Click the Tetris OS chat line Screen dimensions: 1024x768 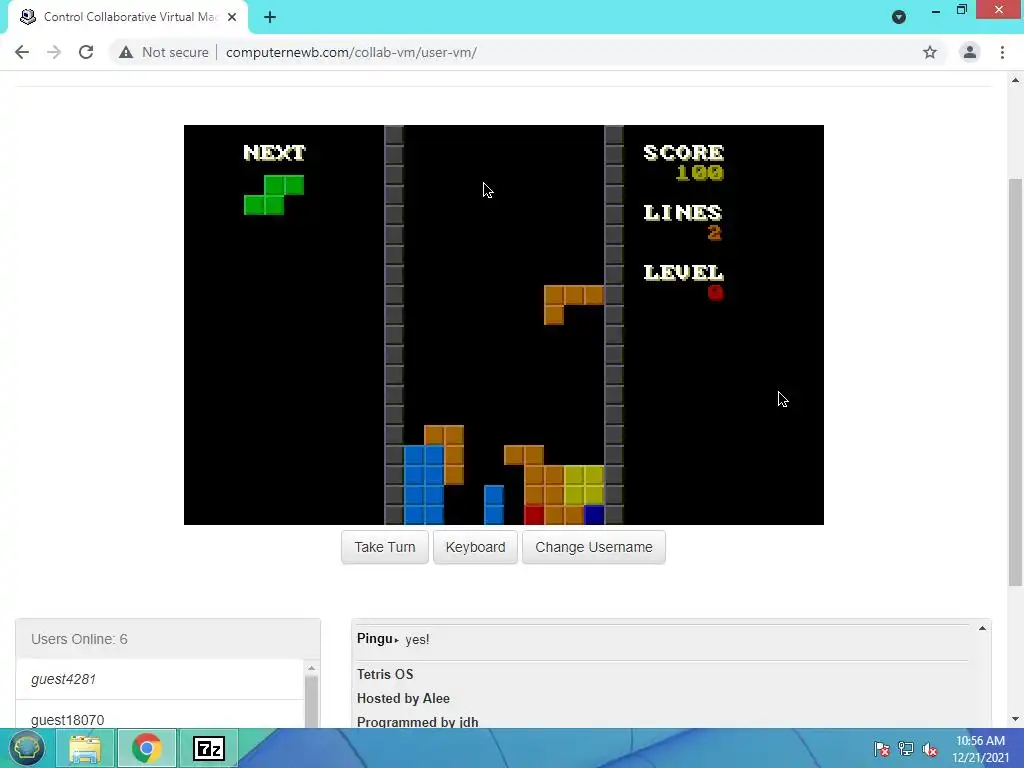[x=385, y=674]
